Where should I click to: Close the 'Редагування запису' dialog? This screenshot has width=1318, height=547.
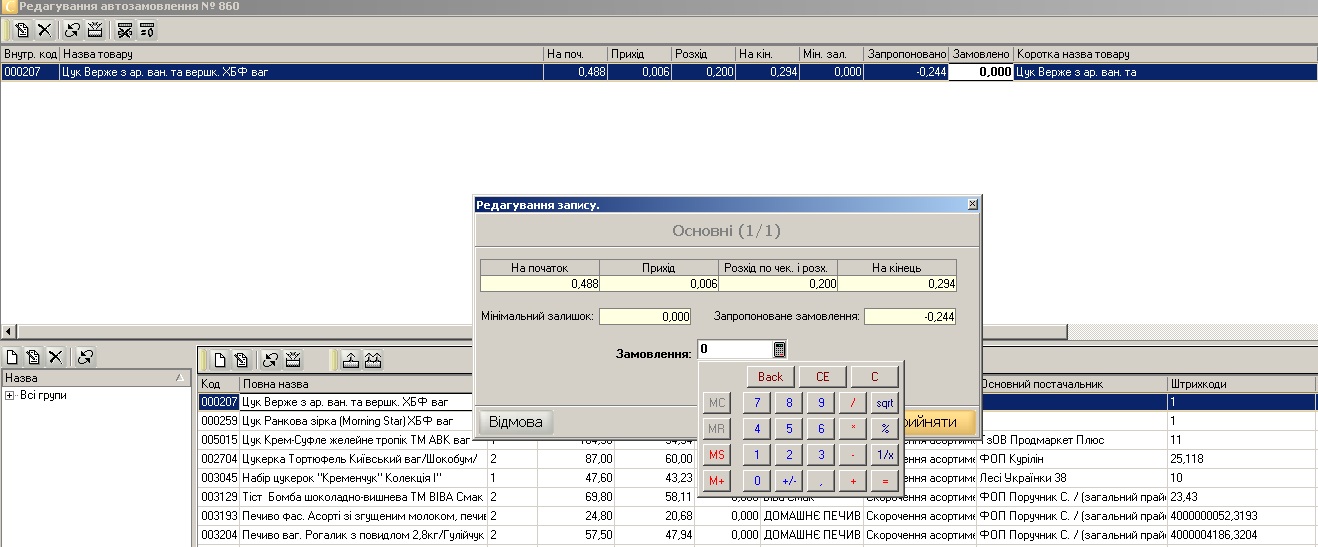(972, 204)
